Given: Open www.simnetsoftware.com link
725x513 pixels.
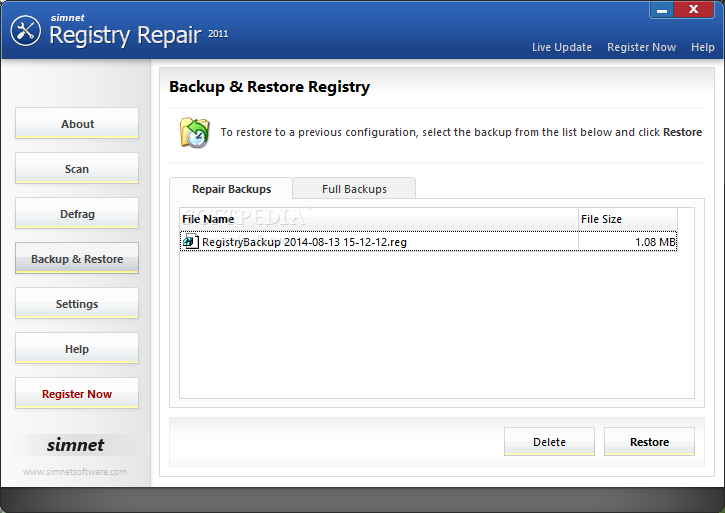Looking at the screenshot, I should click(75, 472).
